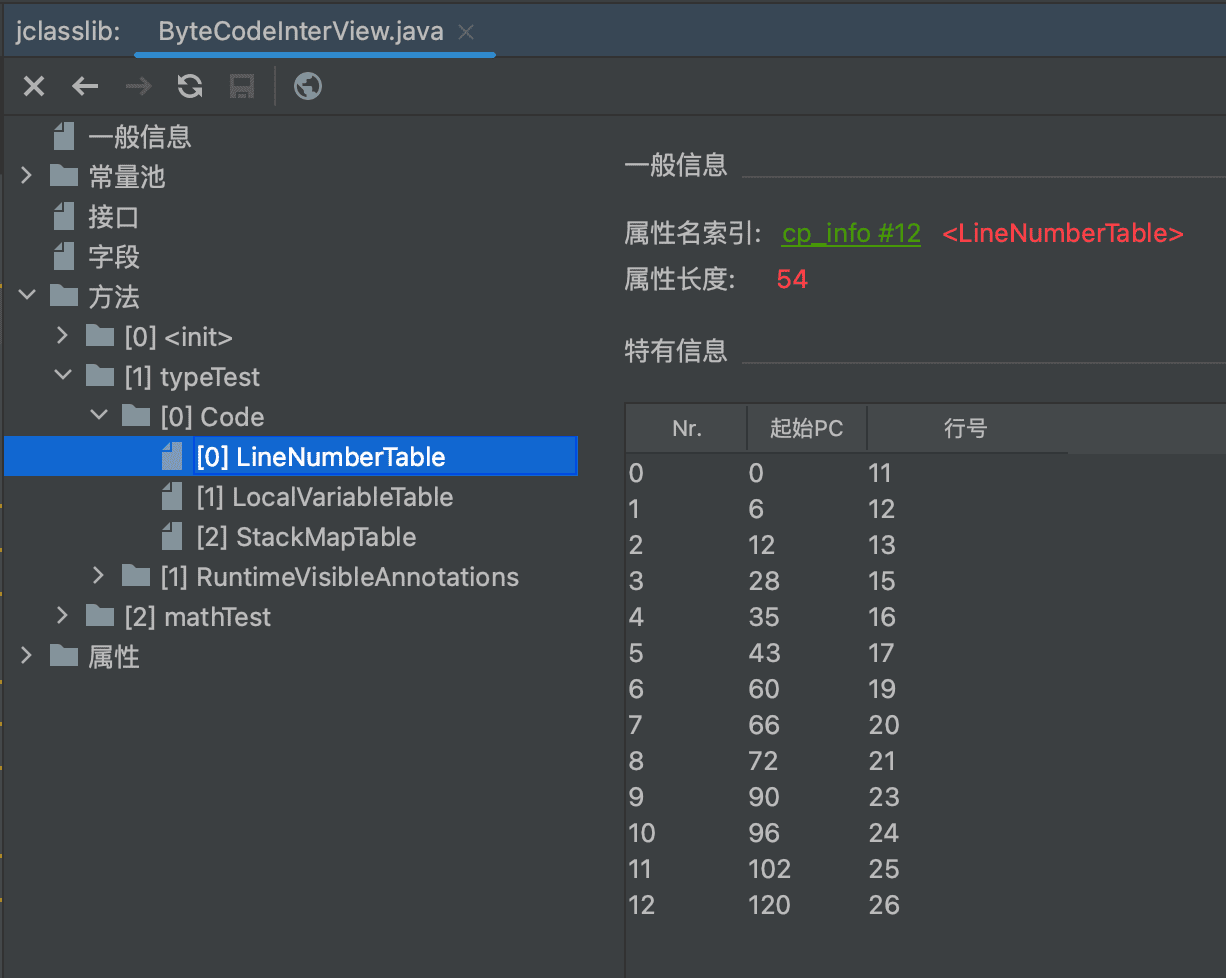Click the save disk icon

point(241,87)
